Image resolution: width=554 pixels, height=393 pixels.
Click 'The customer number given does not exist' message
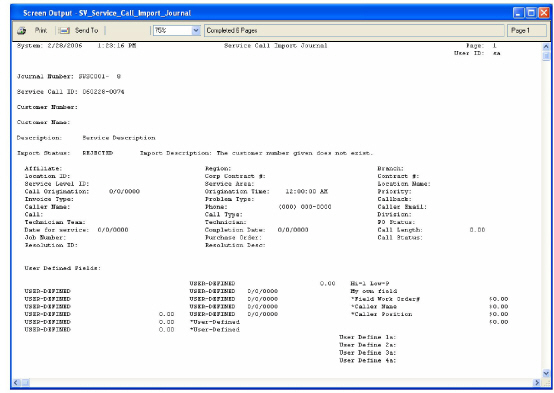295,153
